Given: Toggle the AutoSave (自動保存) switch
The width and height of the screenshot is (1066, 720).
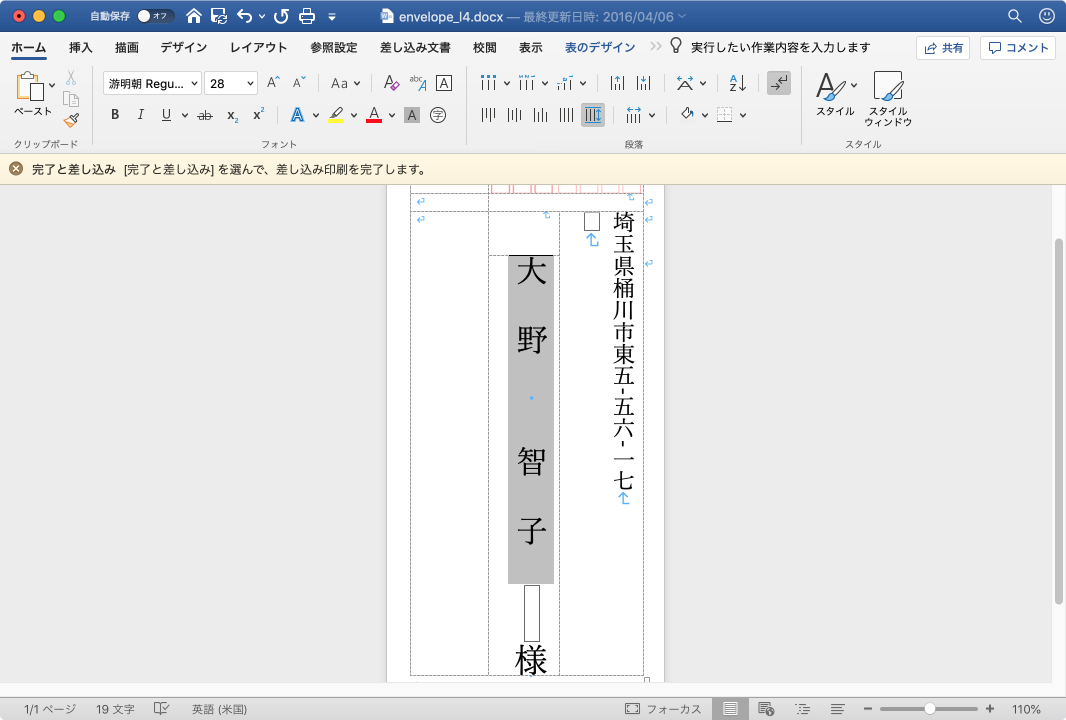Looking at the screenshot, I should pyautogui.click(x=154, y=16).
